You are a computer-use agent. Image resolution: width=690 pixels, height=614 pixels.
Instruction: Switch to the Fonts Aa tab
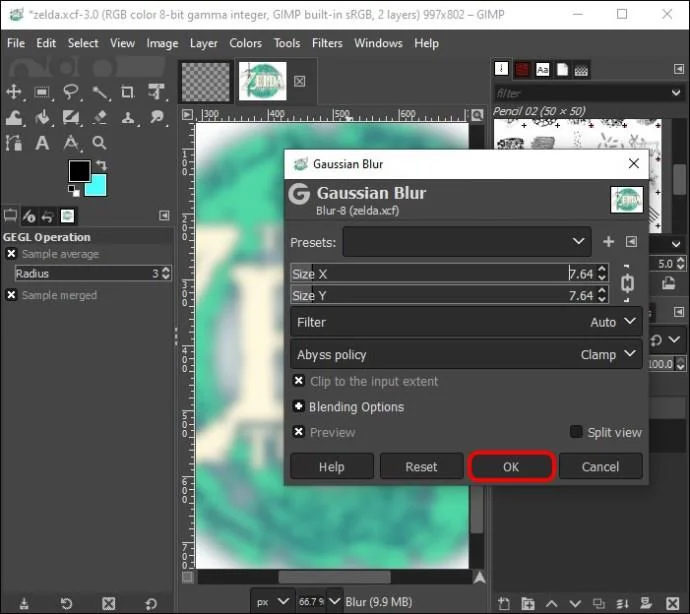coord(542,70)
